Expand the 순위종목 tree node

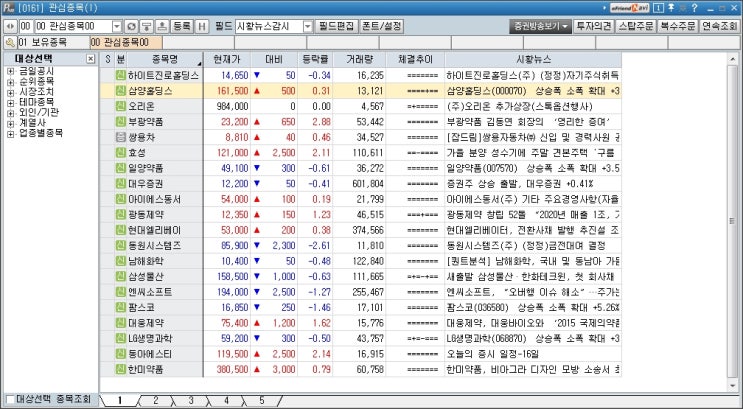point(10,82)
